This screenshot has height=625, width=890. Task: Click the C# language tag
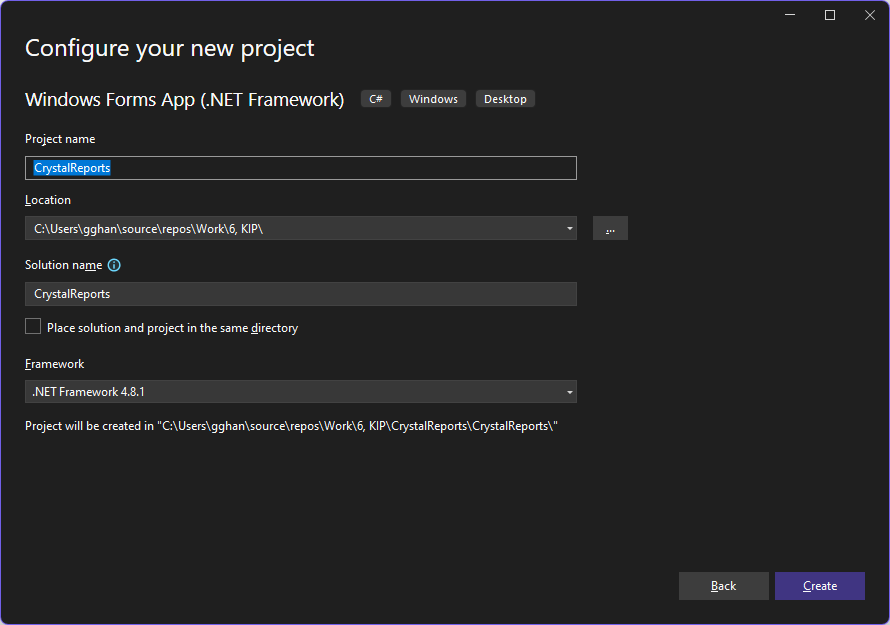click(x=376, y=99)
